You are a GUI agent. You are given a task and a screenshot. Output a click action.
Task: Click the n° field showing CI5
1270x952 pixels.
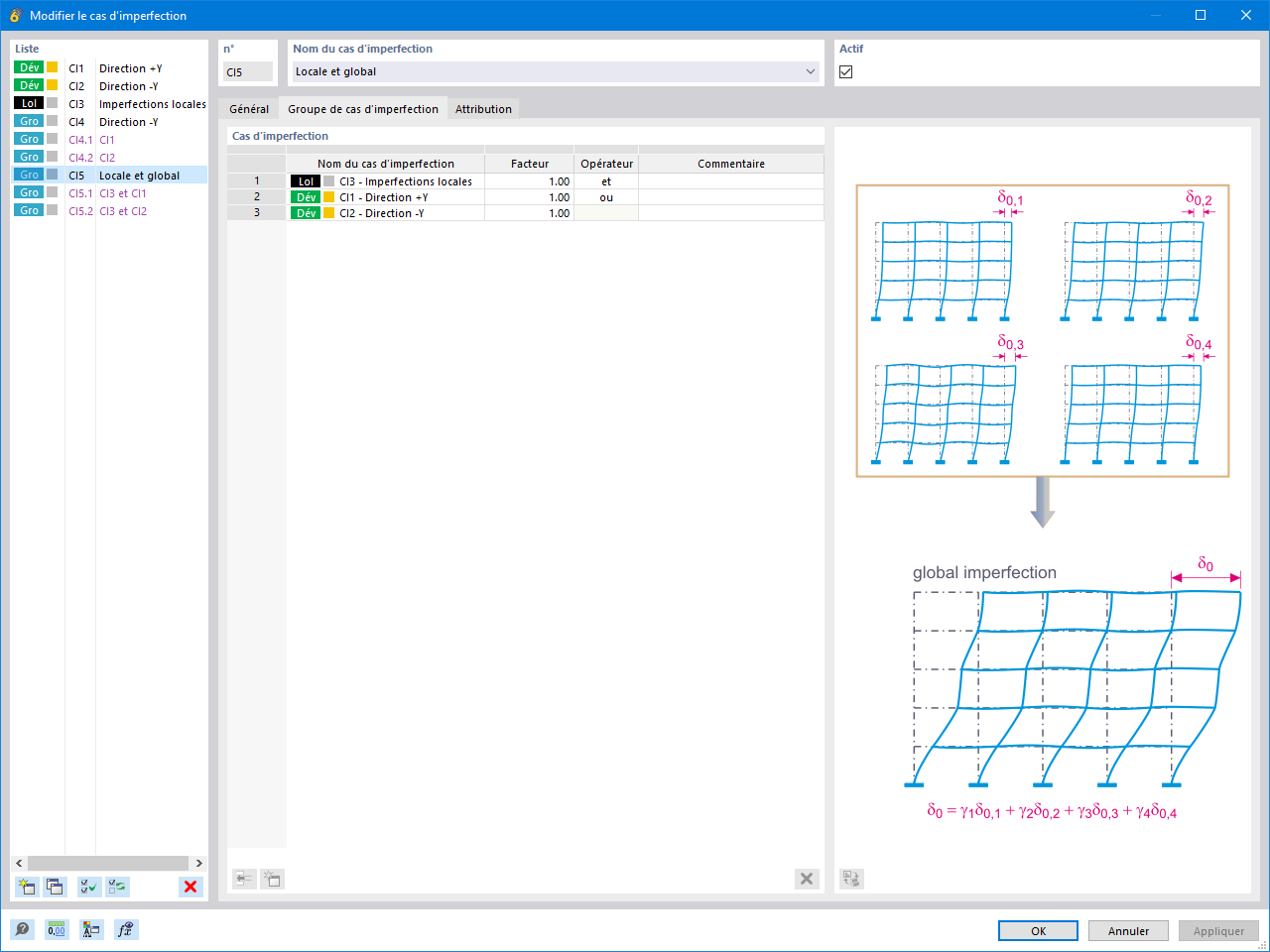(248, 71)
